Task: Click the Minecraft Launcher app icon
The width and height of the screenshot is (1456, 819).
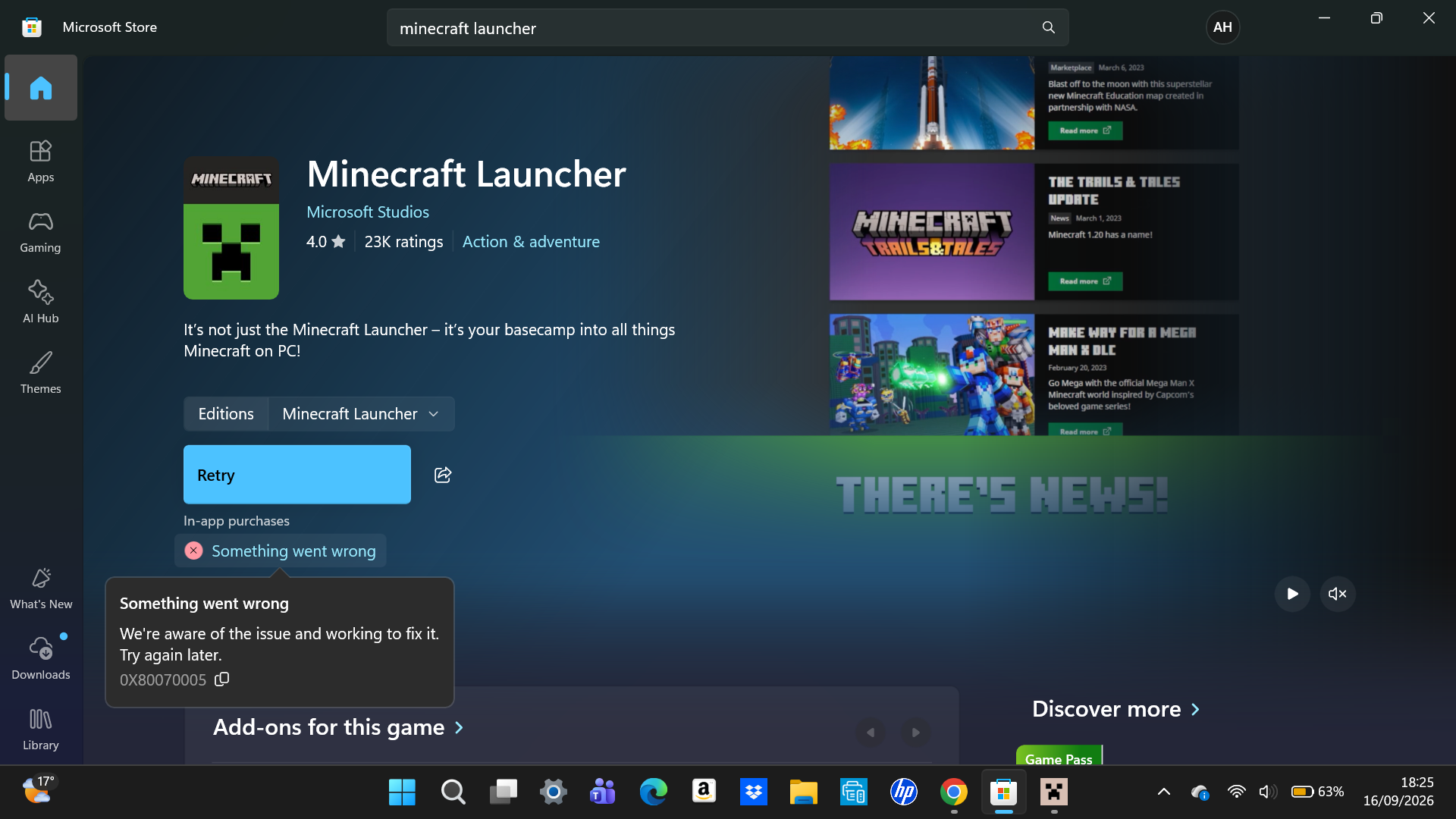Action: 231,227
